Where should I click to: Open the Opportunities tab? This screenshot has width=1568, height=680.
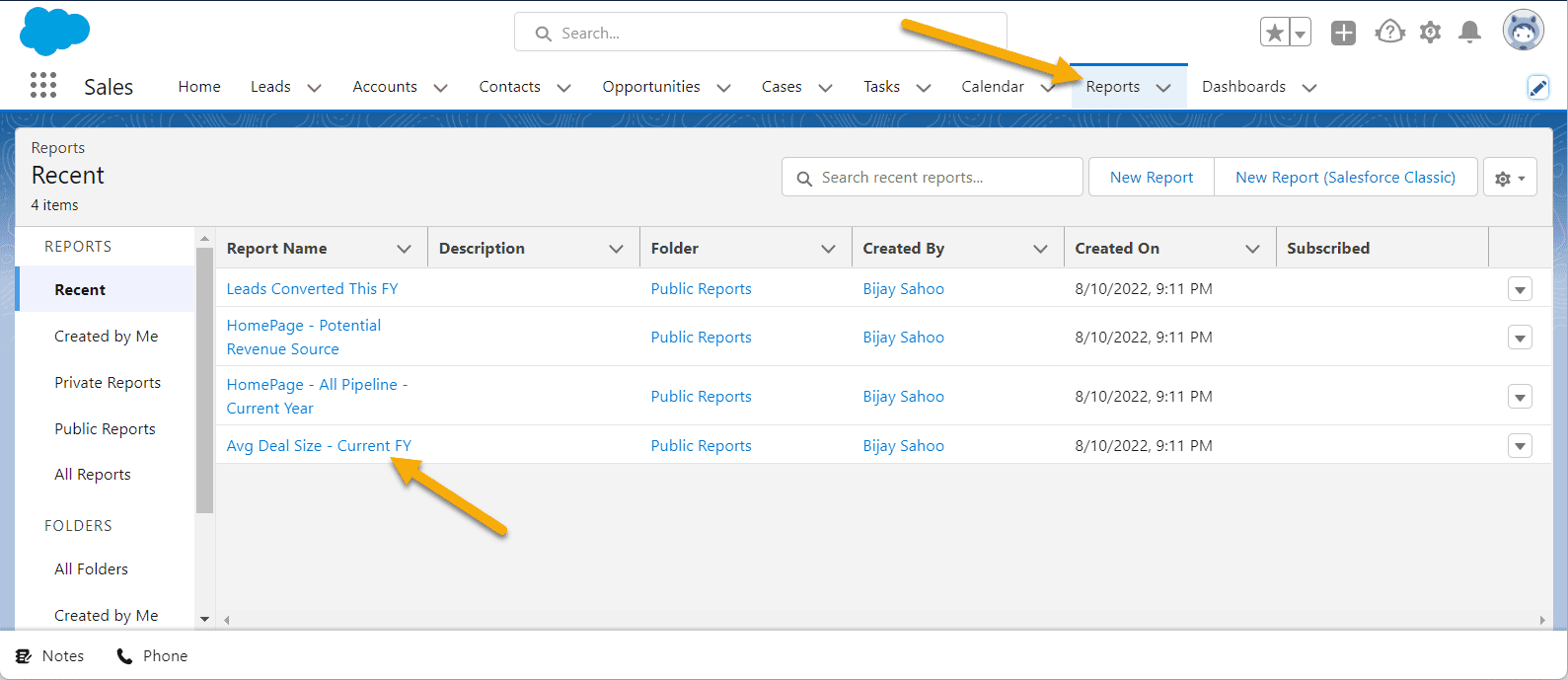click(x=651, y=87)
